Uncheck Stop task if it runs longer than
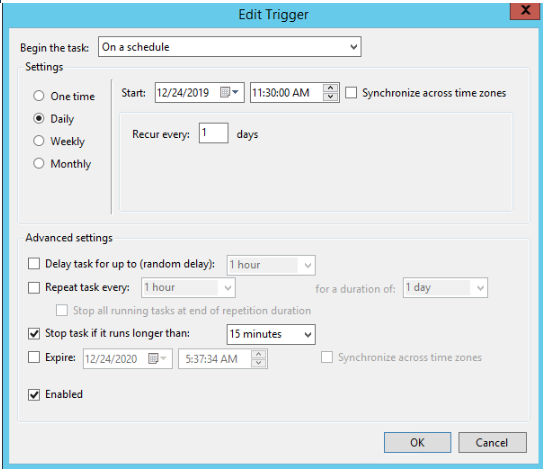Image resolution: width=545 pixels, height=471 pixels. coord(34,334)
